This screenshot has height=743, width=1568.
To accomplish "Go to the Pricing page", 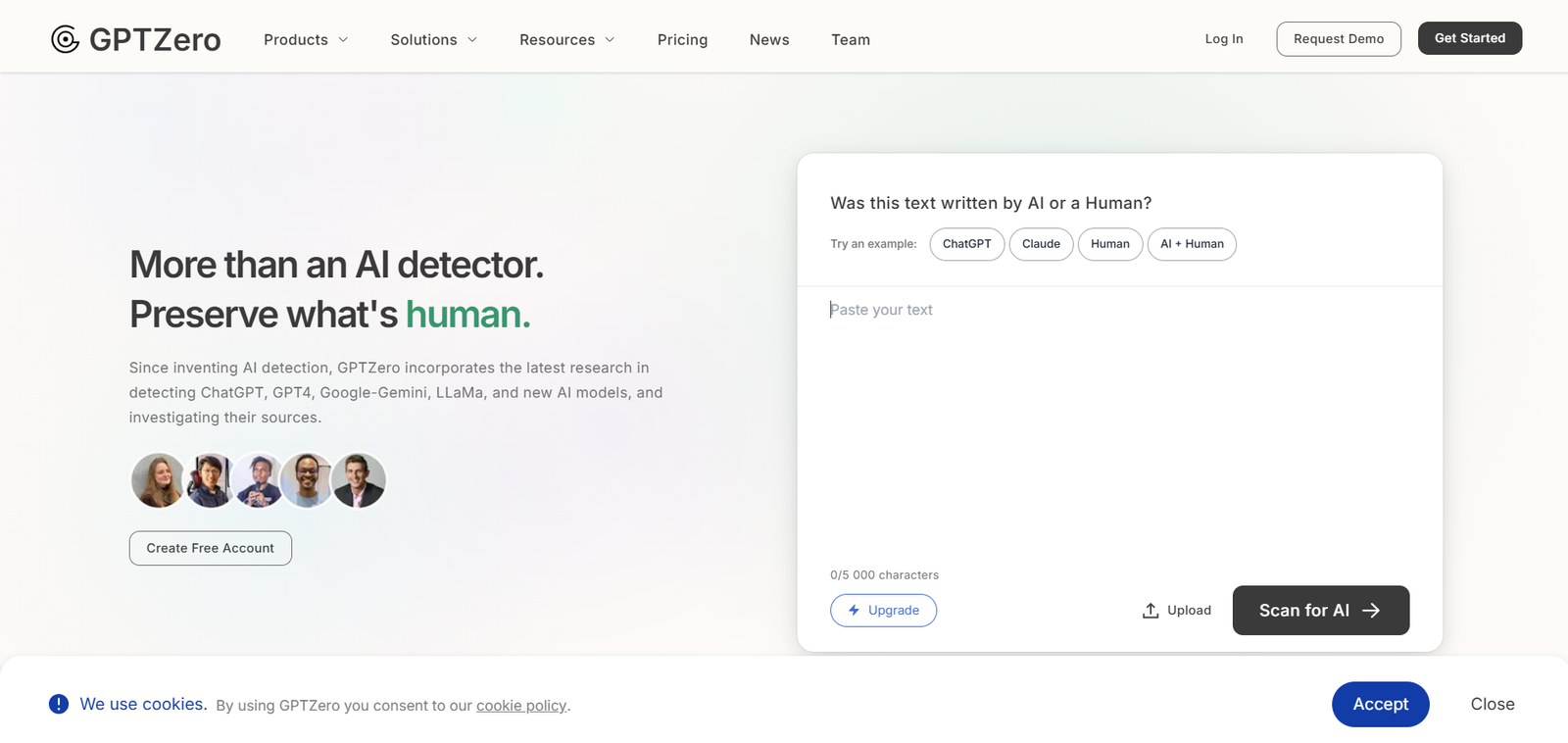I will pyautogui.click(x=682, y=39).
